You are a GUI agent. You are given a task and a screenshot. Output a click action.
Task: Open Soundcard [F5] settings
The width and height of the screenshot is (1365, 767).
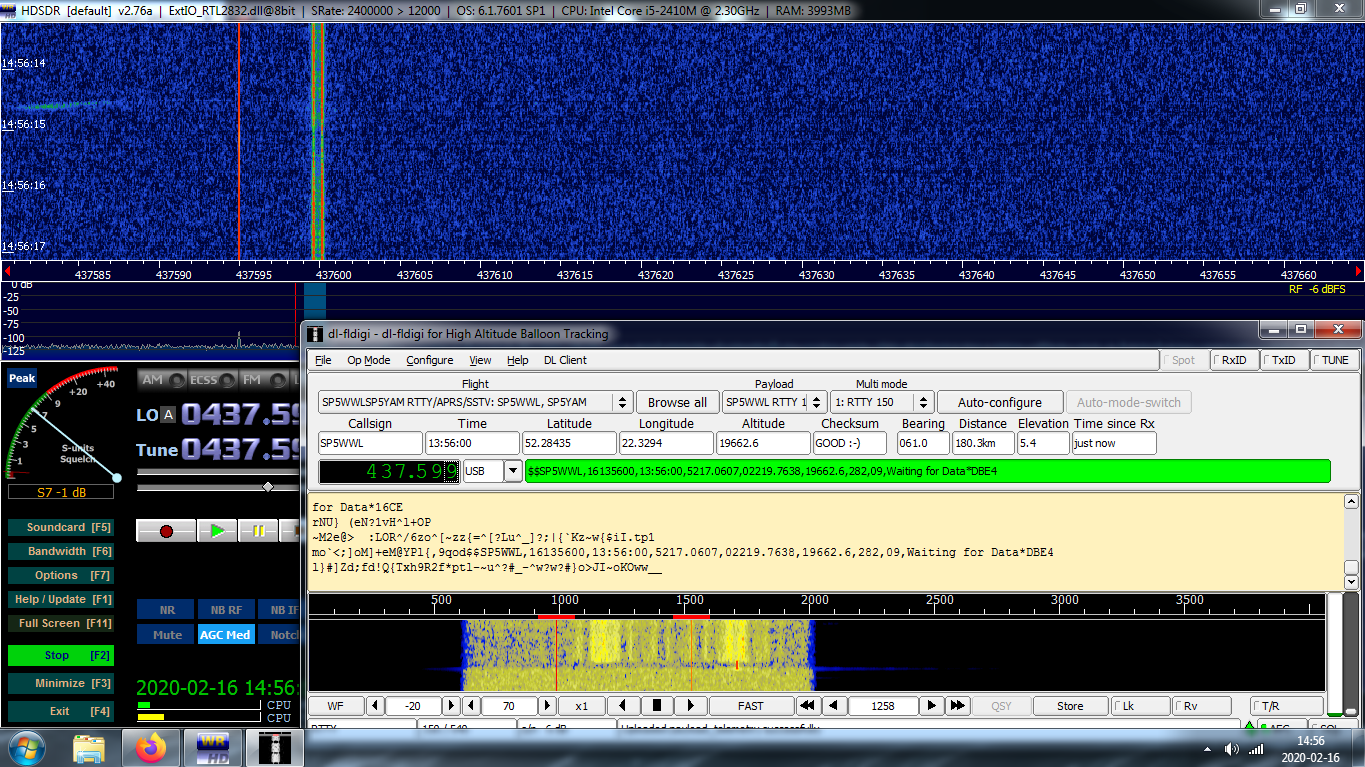coord(60,527)
